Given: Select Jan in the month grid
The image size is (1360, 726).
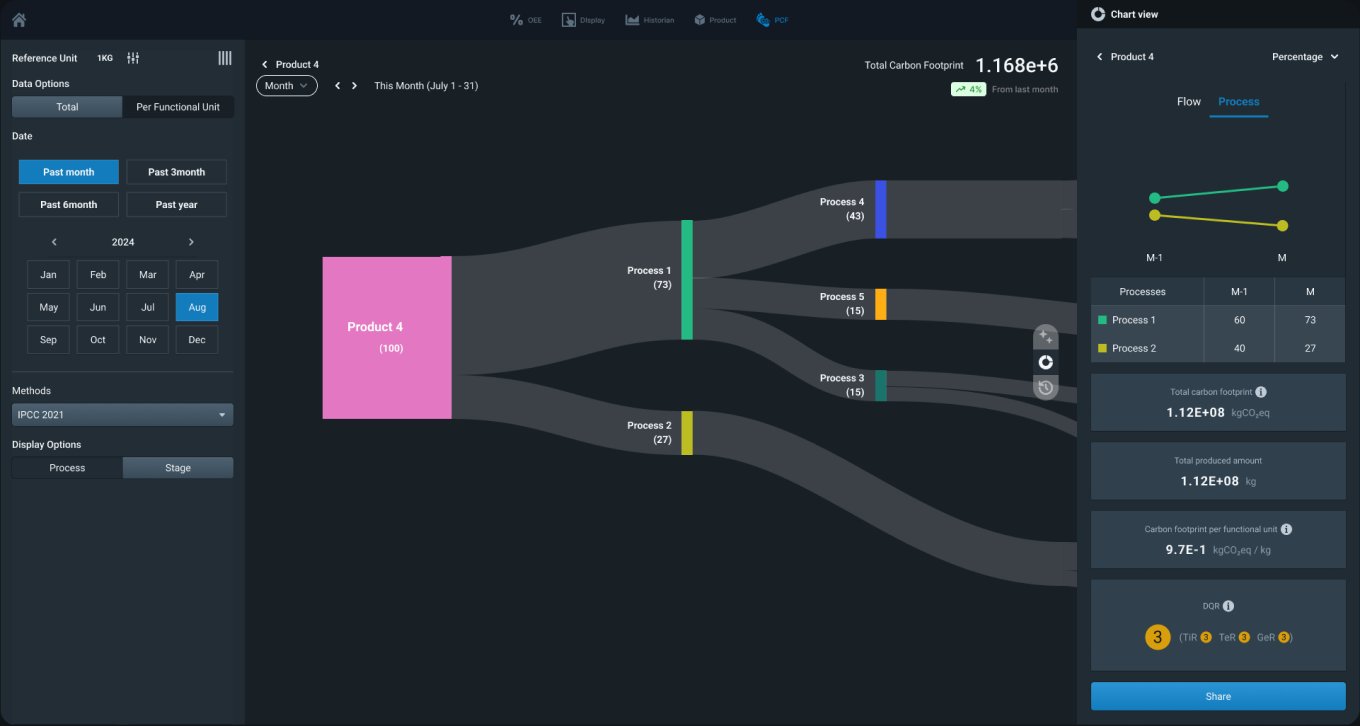Looking at the screenshot, I should [48, 275].
